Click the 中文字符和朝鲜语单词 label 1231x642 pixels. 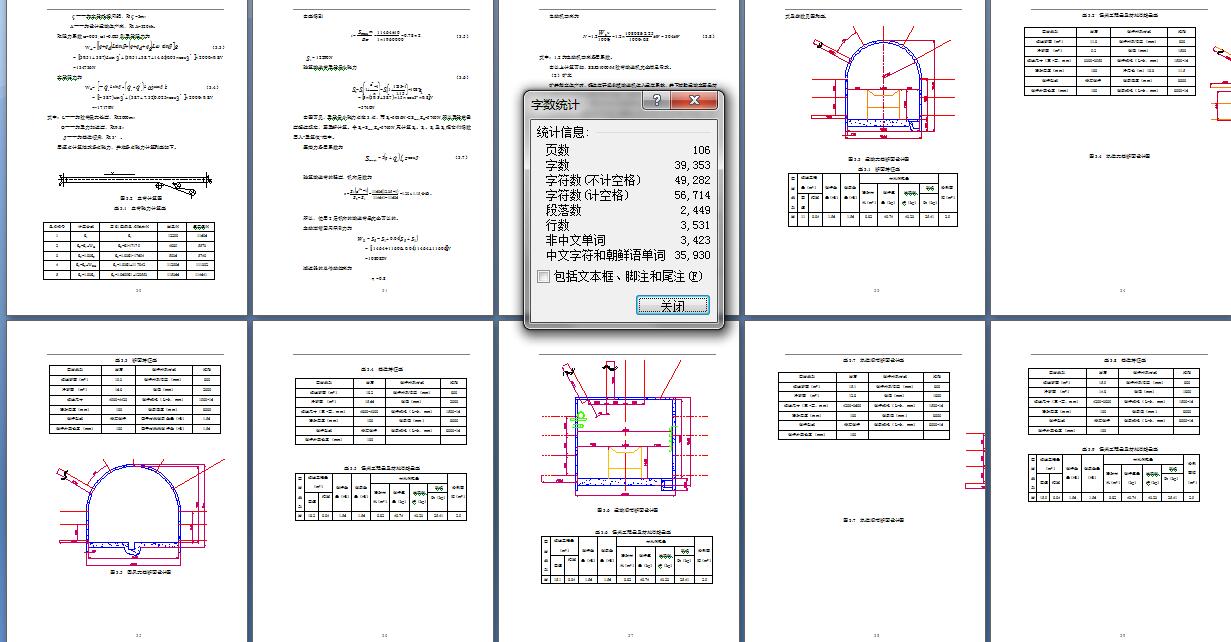click(x=605, y=255)
